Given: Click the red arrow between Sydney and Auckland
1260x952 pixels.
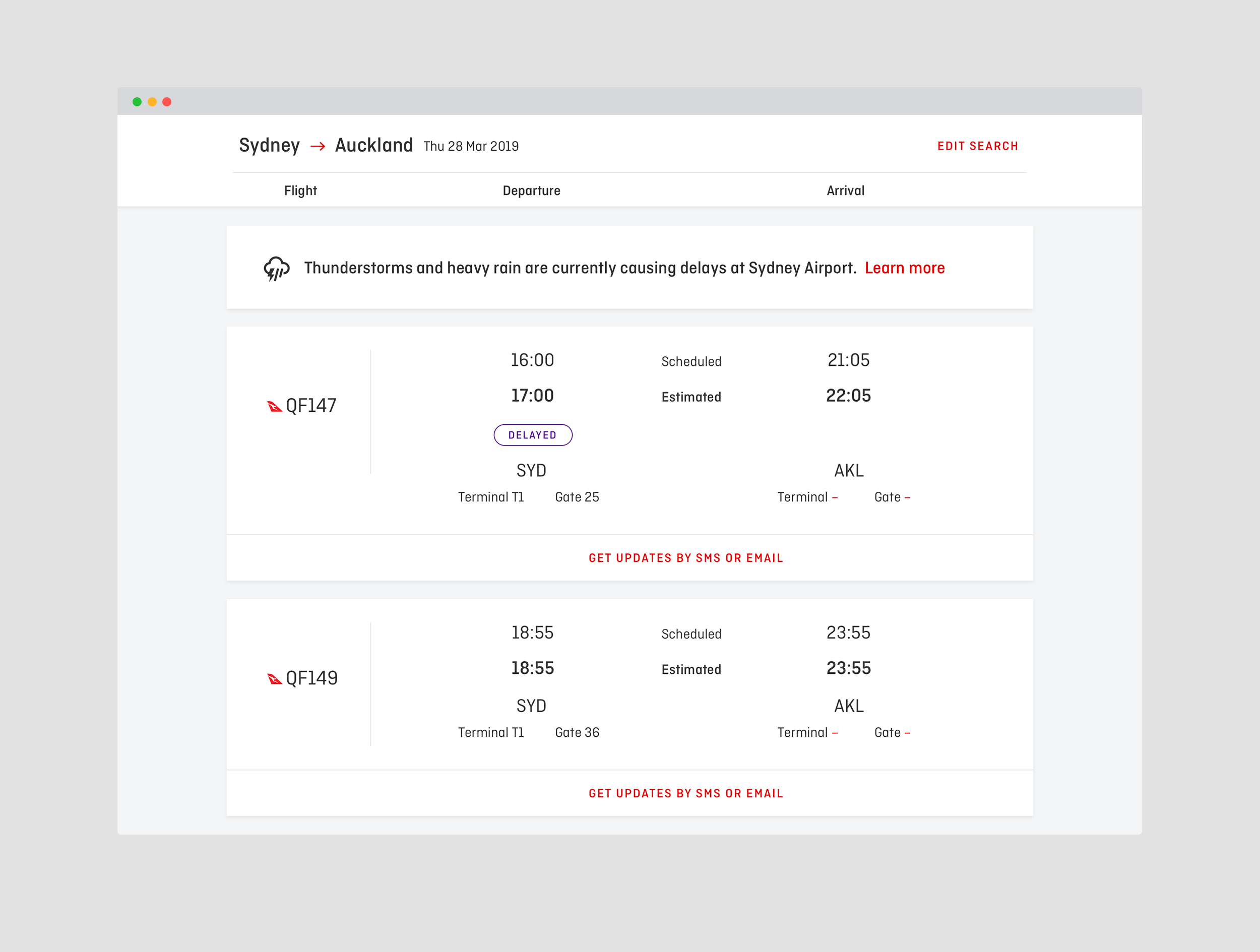Looking at the screenshot, I should coord(318,147).
